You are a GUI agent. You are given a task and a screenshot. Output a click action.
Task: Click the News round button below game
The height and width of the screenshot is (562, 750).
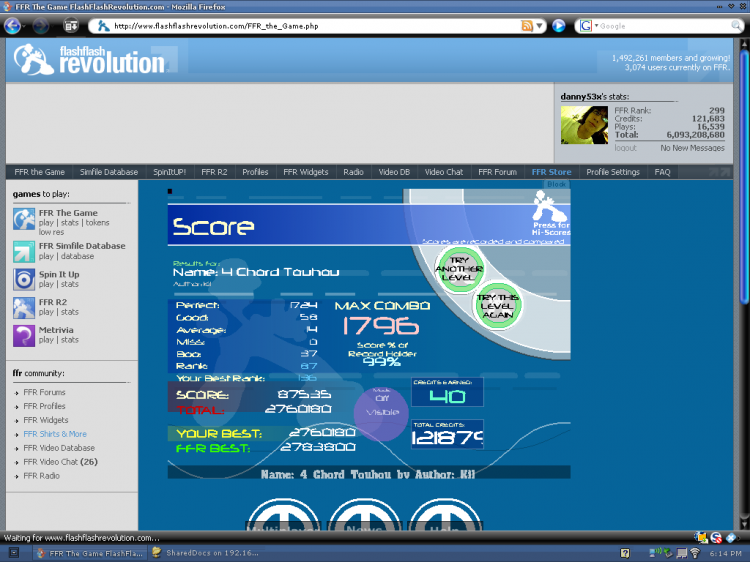tap(364, 516)
